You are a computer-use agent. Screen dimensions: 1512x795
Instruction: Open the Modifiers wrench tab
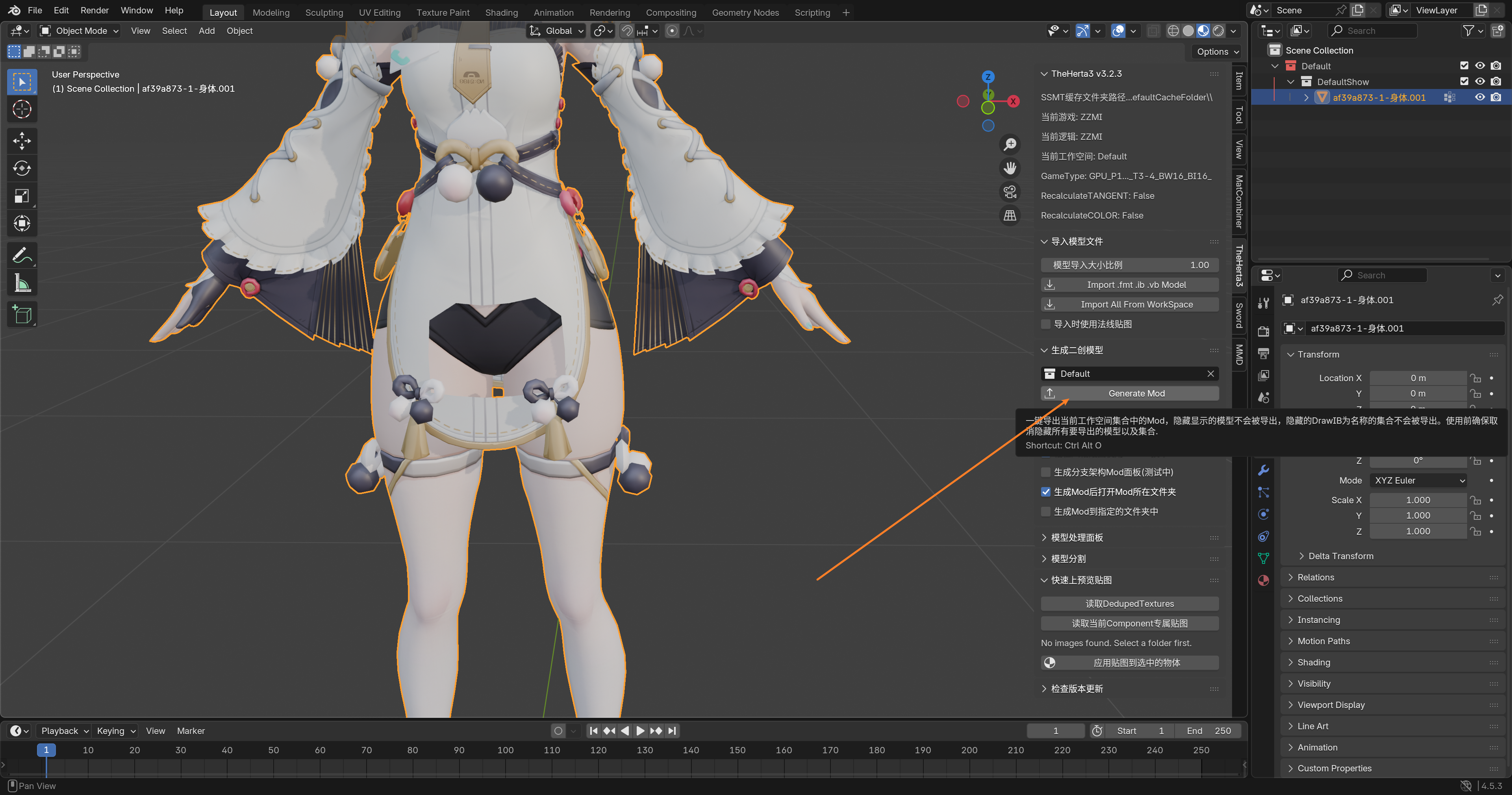(x=1264, y=470)
